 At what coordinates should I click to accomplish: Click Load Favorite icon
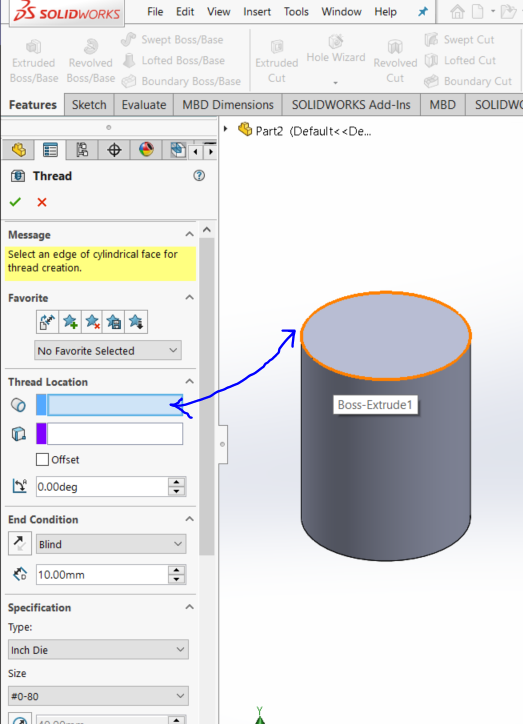pyautogui.click(x=136, y=322)
